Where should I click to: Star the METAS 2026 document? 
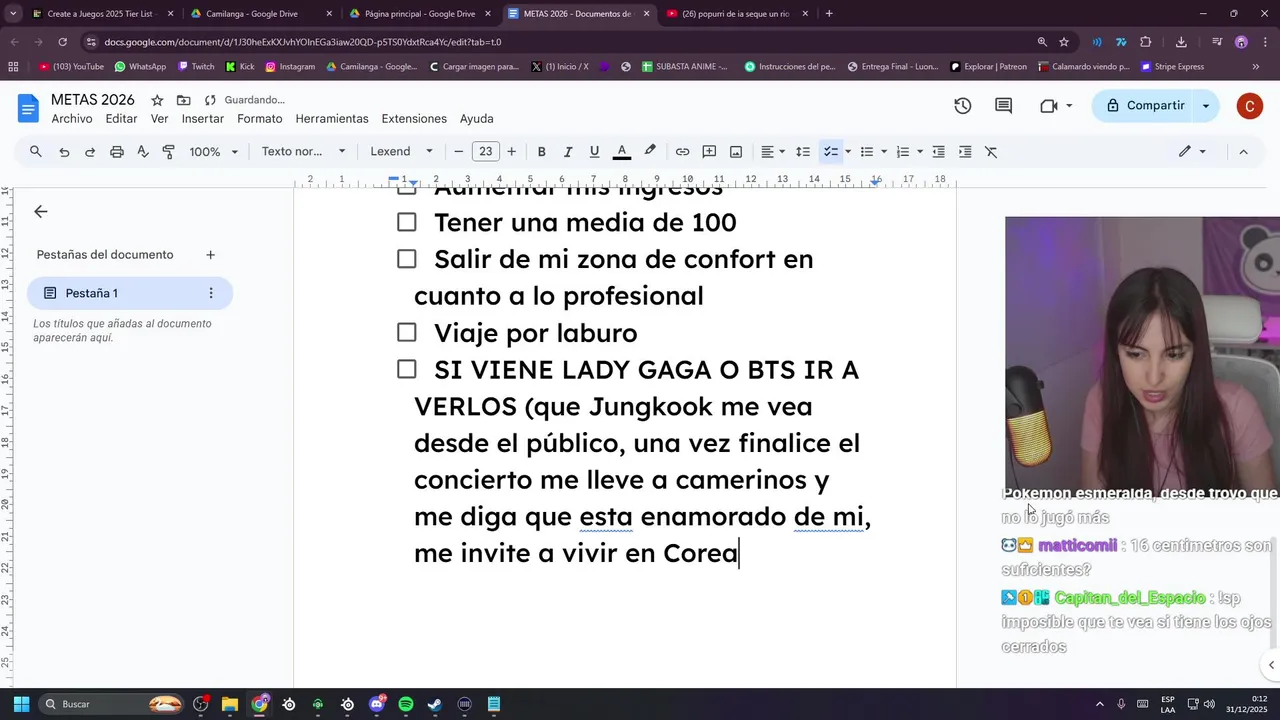coord(157,100)
